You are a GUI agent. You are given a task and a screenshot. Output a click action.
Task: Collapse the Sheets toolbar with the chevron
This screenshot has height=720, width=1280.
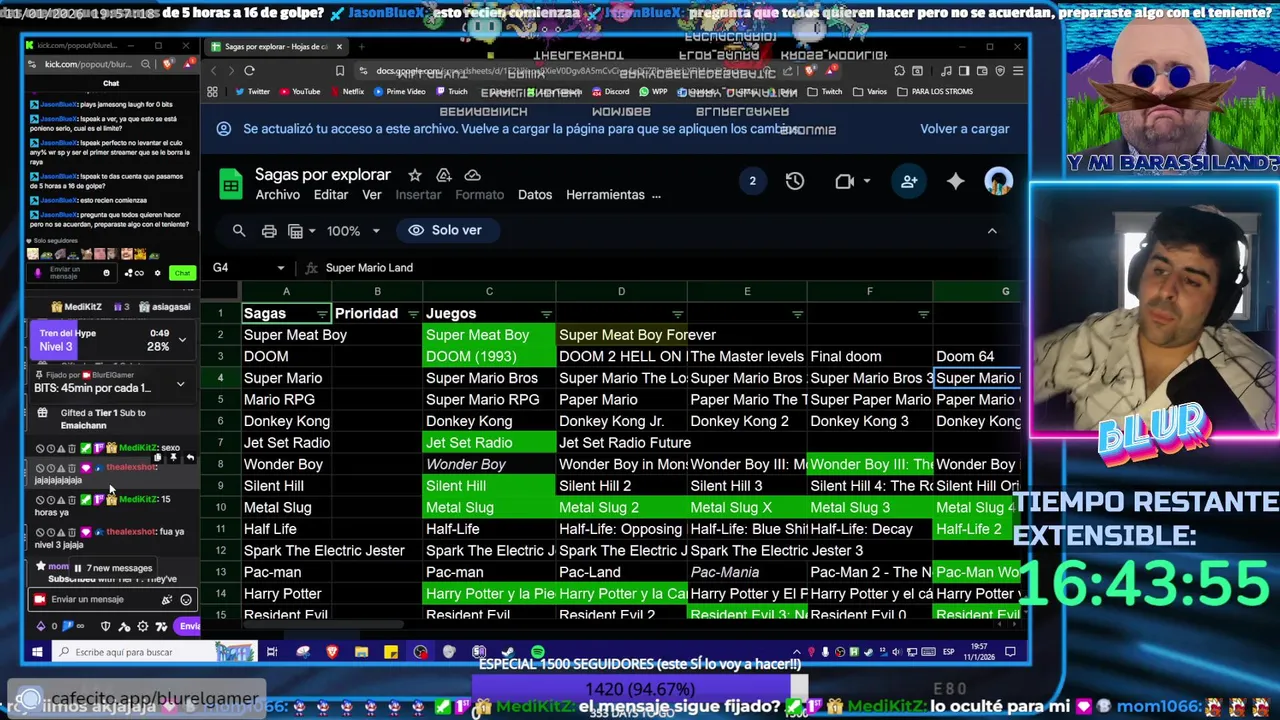coord(992,231)
